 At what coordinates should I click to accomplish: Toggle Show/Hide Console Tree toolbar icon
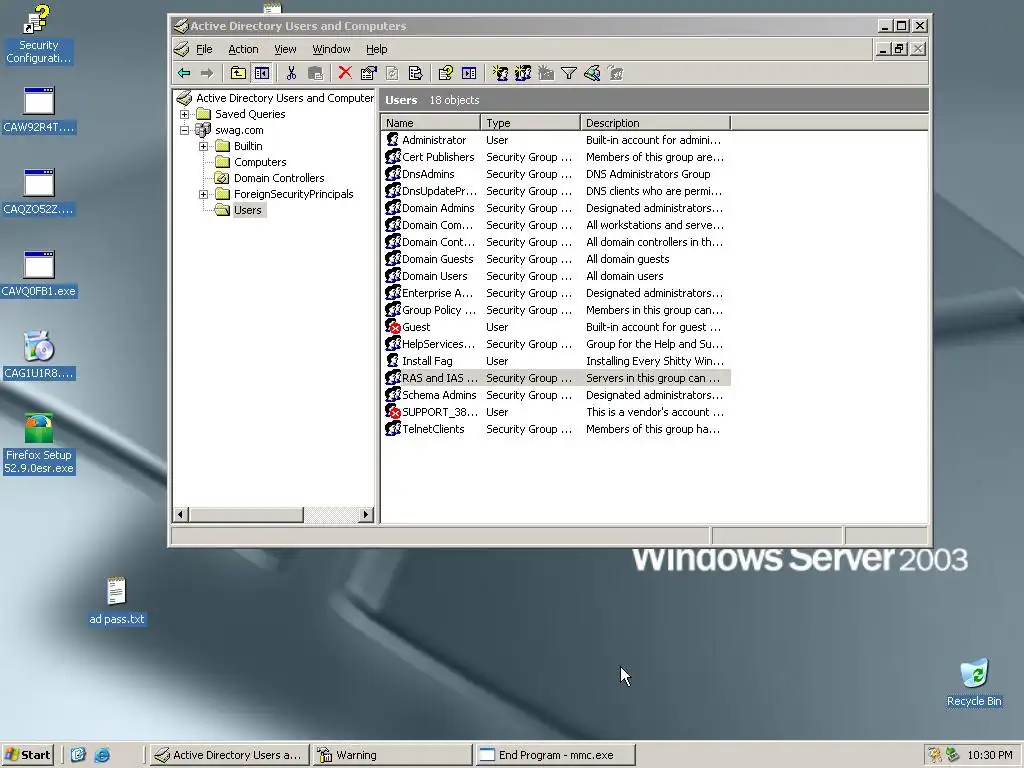262,73
